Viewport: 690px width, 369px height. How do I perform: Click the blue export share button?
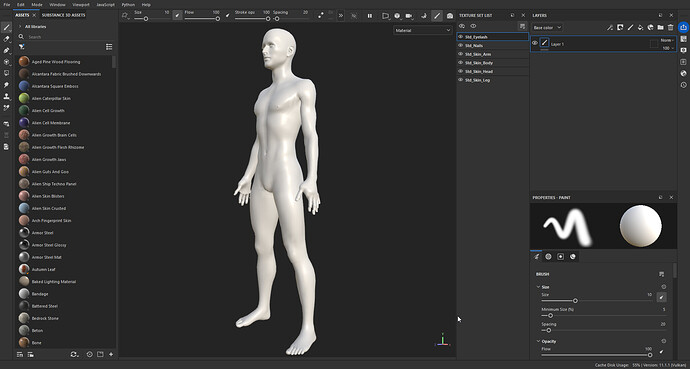coord(683,27)
